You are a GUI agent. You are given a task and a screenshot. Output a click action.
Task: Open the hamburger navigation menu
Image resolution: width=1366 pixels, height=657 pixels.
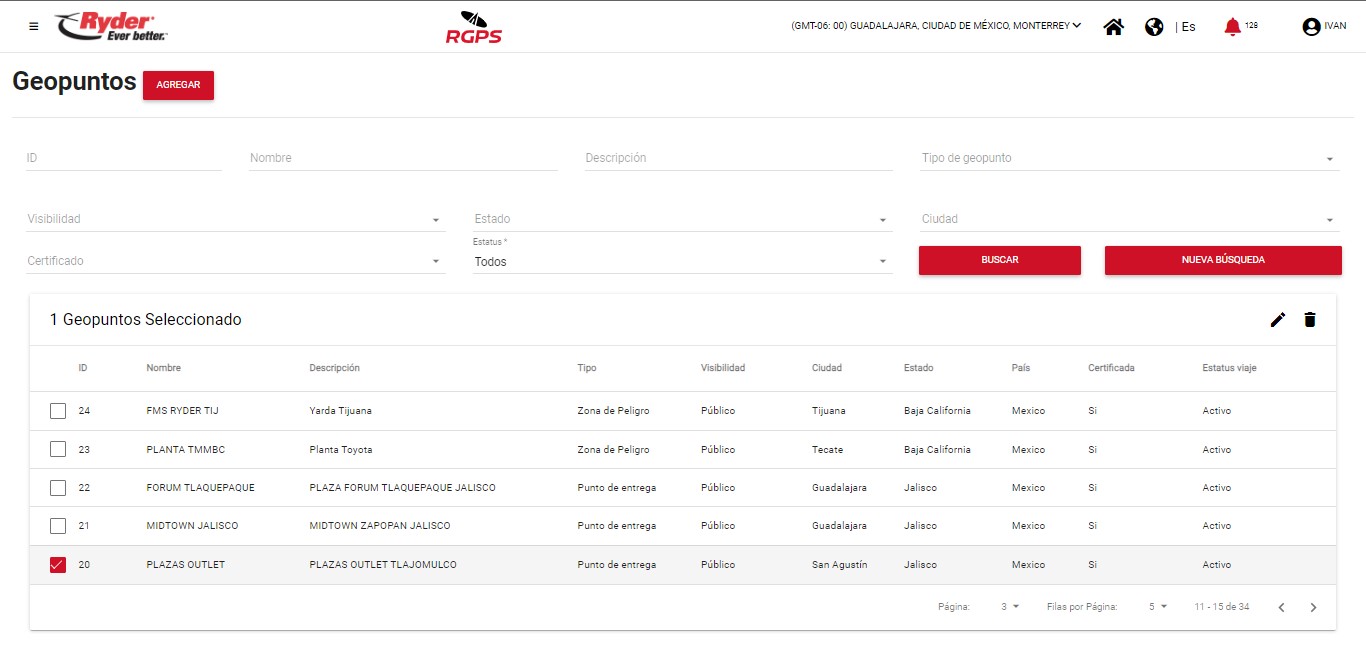click(x=34, y=27)
